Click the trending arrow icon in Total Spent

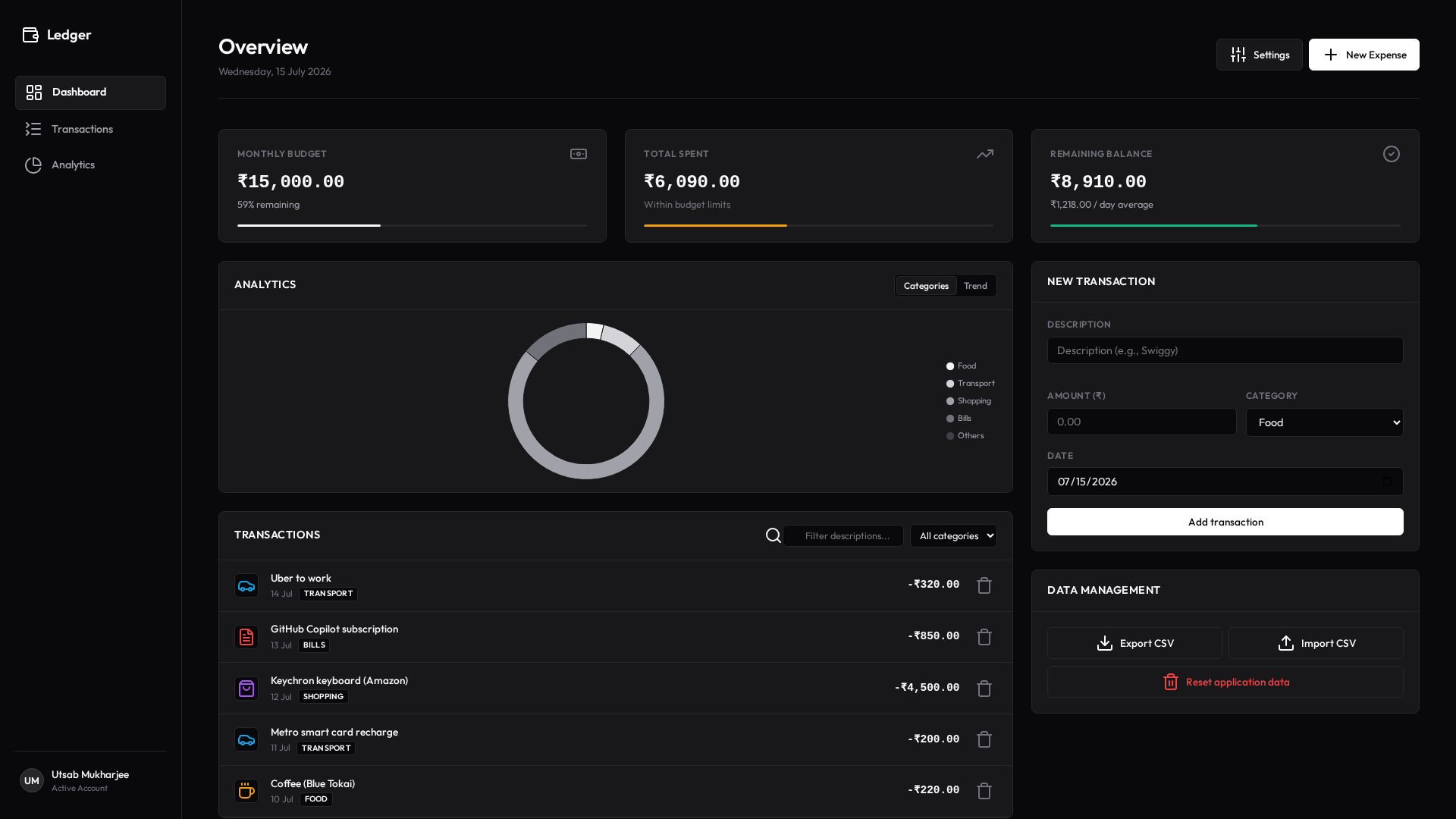point(985,154)
